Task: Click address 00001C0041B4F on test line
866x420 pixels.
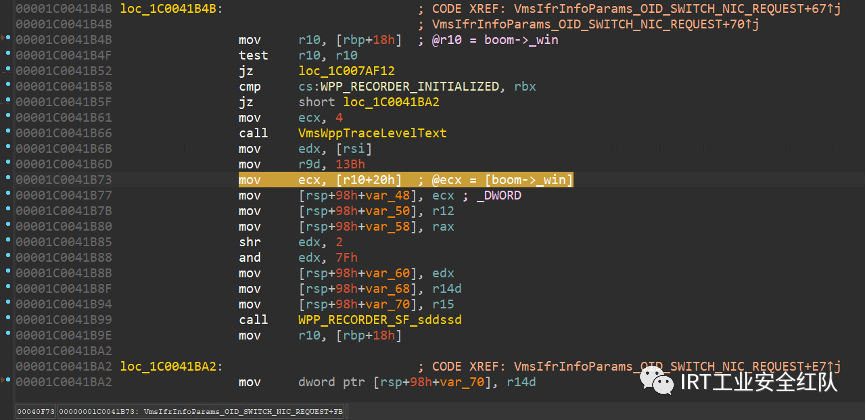Action: pyautogui.click(x=64, y=55)
